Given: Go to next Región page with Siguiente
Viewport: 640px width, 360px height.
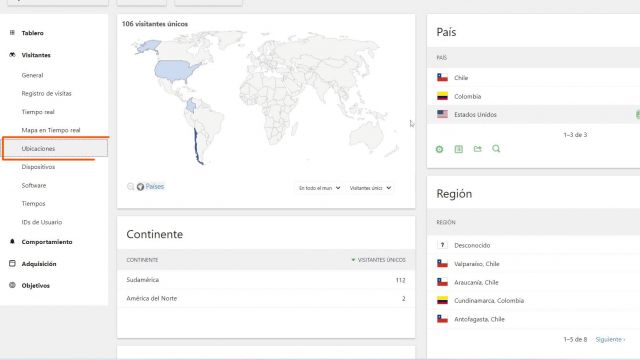Looking at the screenshot, I should pyautogui.click(x=610, y=340).
